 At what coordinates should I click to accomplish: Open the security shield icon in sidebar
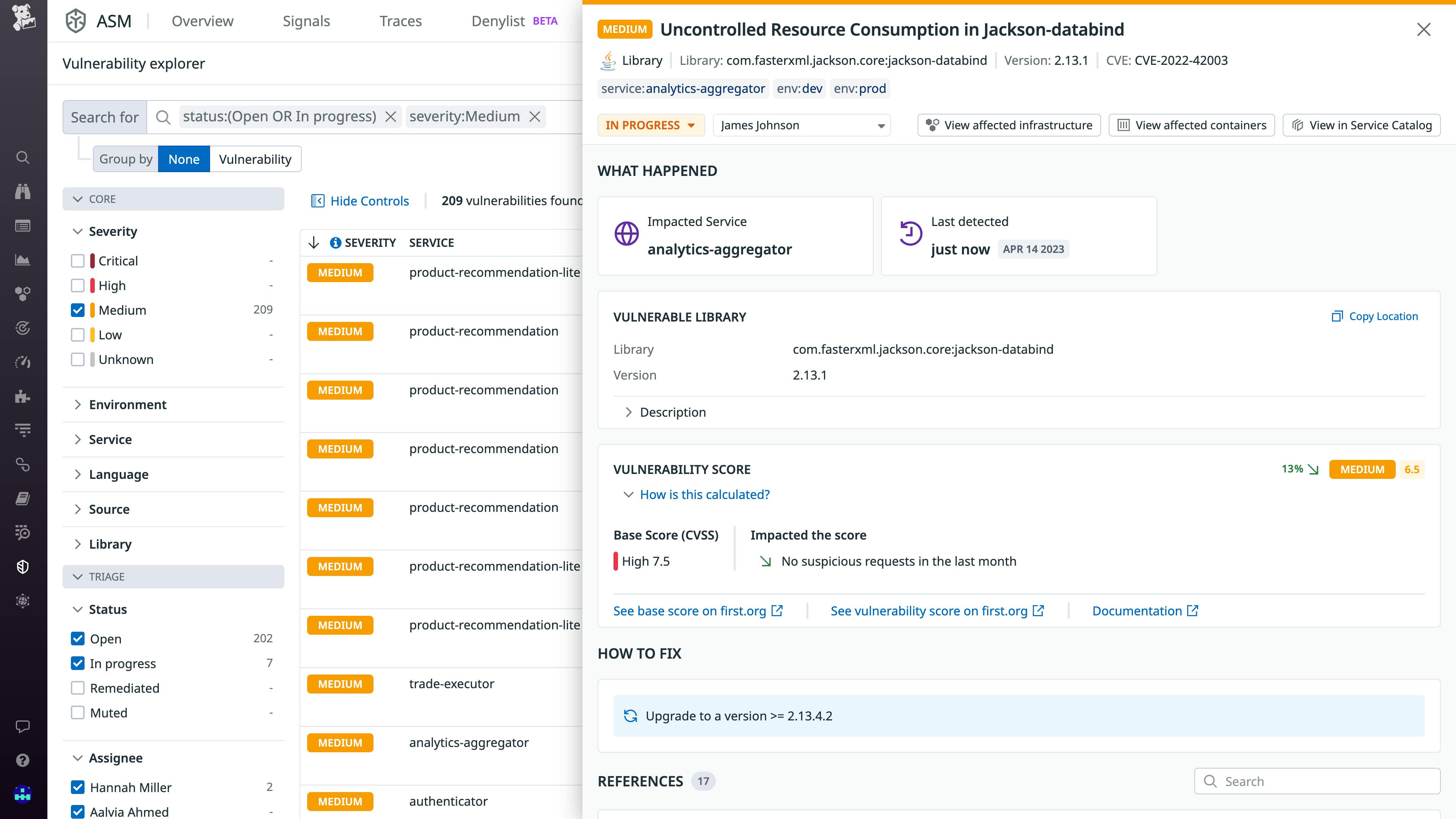(23, 567)
